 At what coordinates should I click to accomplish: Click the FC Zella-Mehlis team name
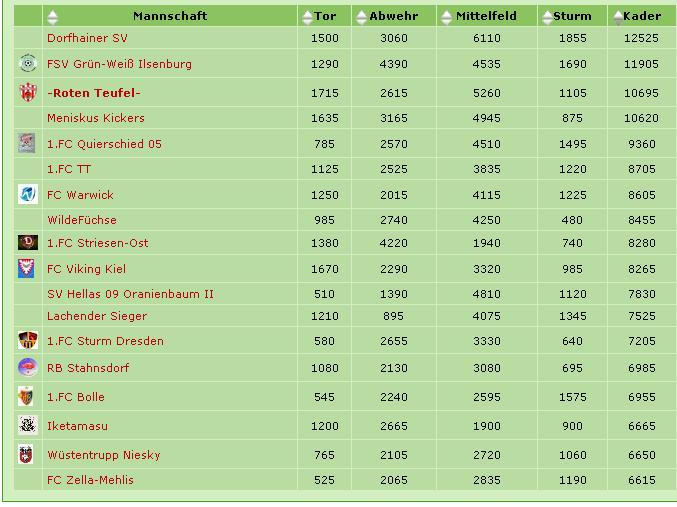pos(90,480)
